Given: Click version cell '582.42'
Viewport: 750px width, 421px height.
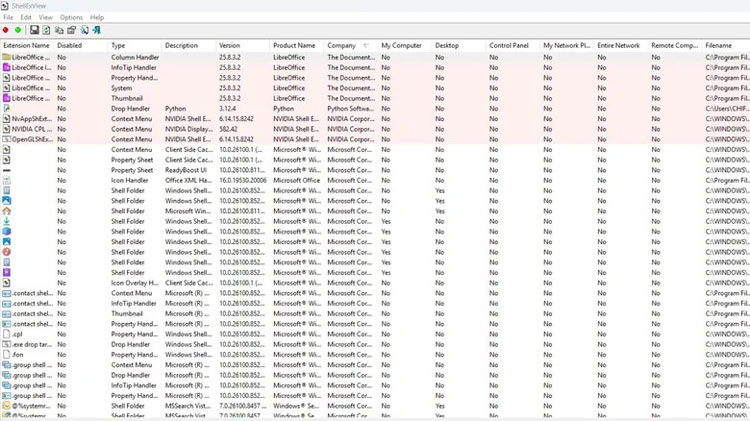Looking at the screenshot, I should click(x=228, y=129).
